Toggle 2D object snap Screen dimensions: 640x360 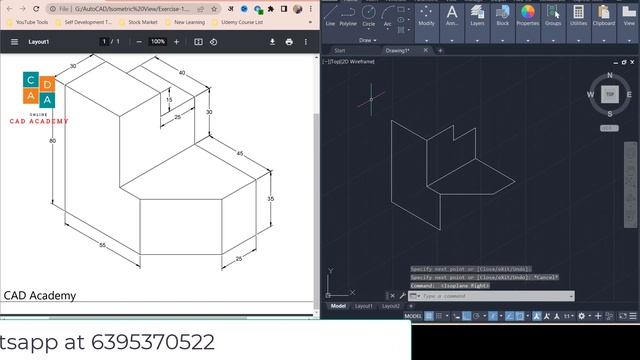pyautogui.click(x=519, y=316)
